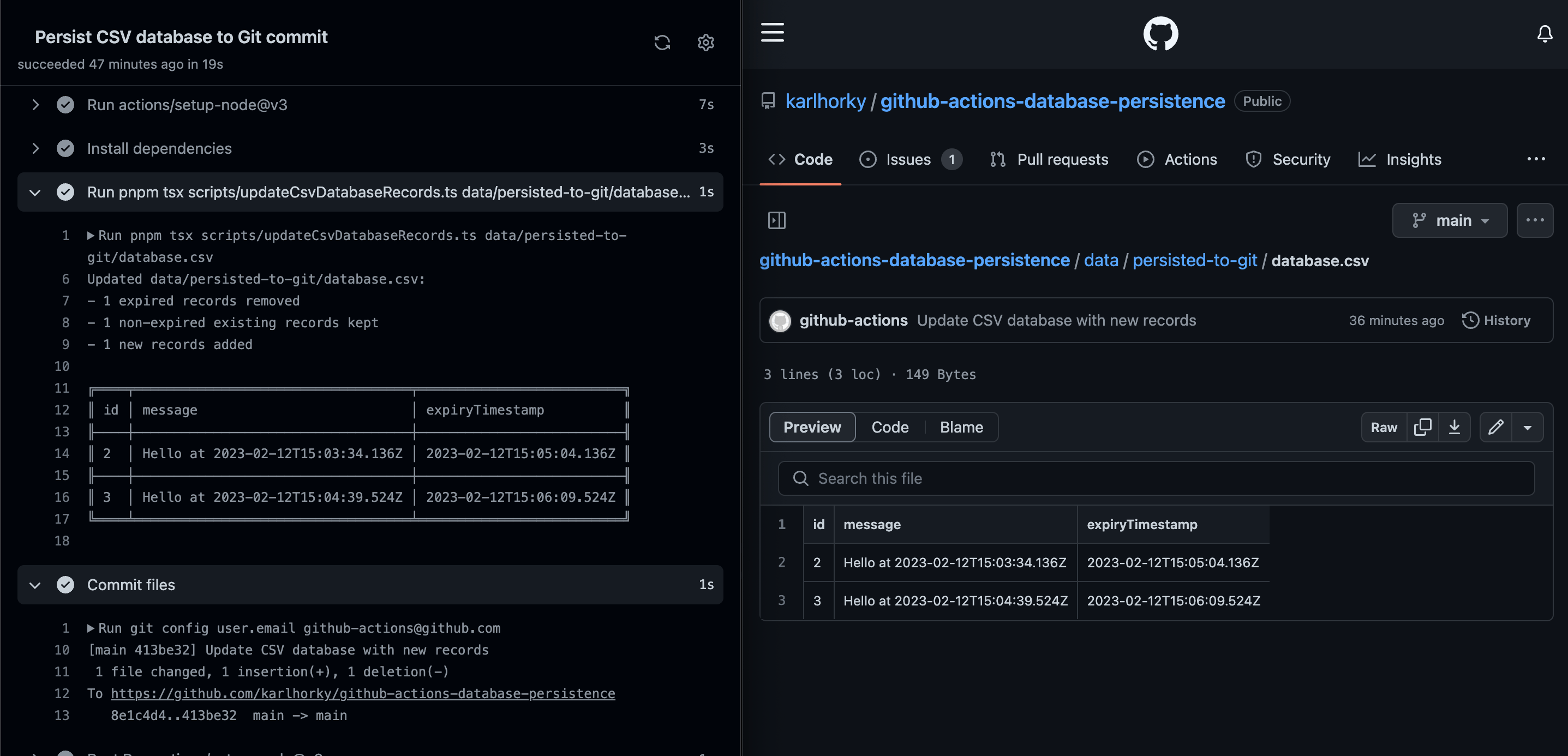1568x756 pixels.
Task: Click success checkmark for setup-node step
Action: (x=65, y=105)
